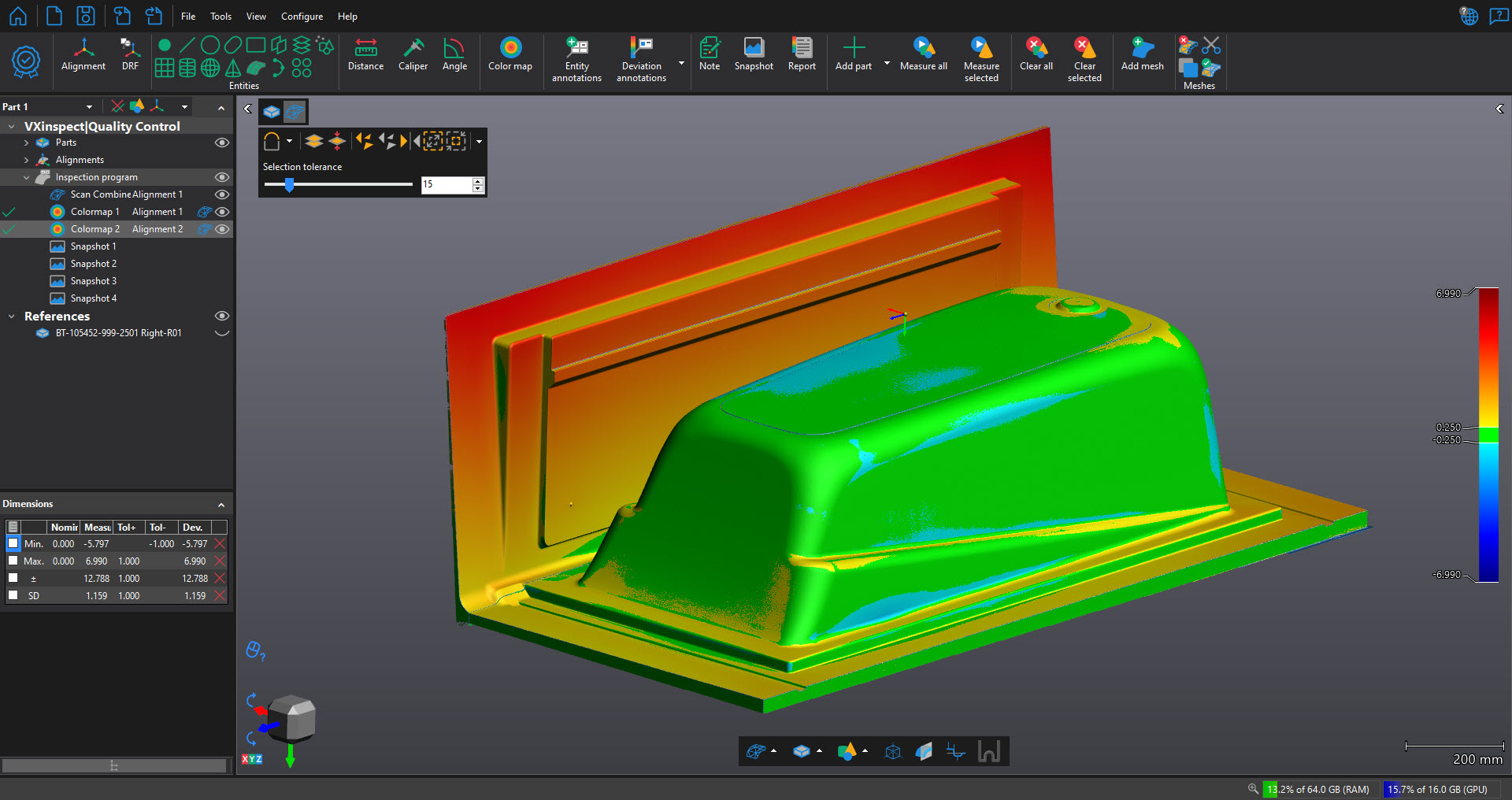This screenshot has width=1512, height=800.
Task: Open the Part 1 dropdown
Action: (x=89, y=107)
